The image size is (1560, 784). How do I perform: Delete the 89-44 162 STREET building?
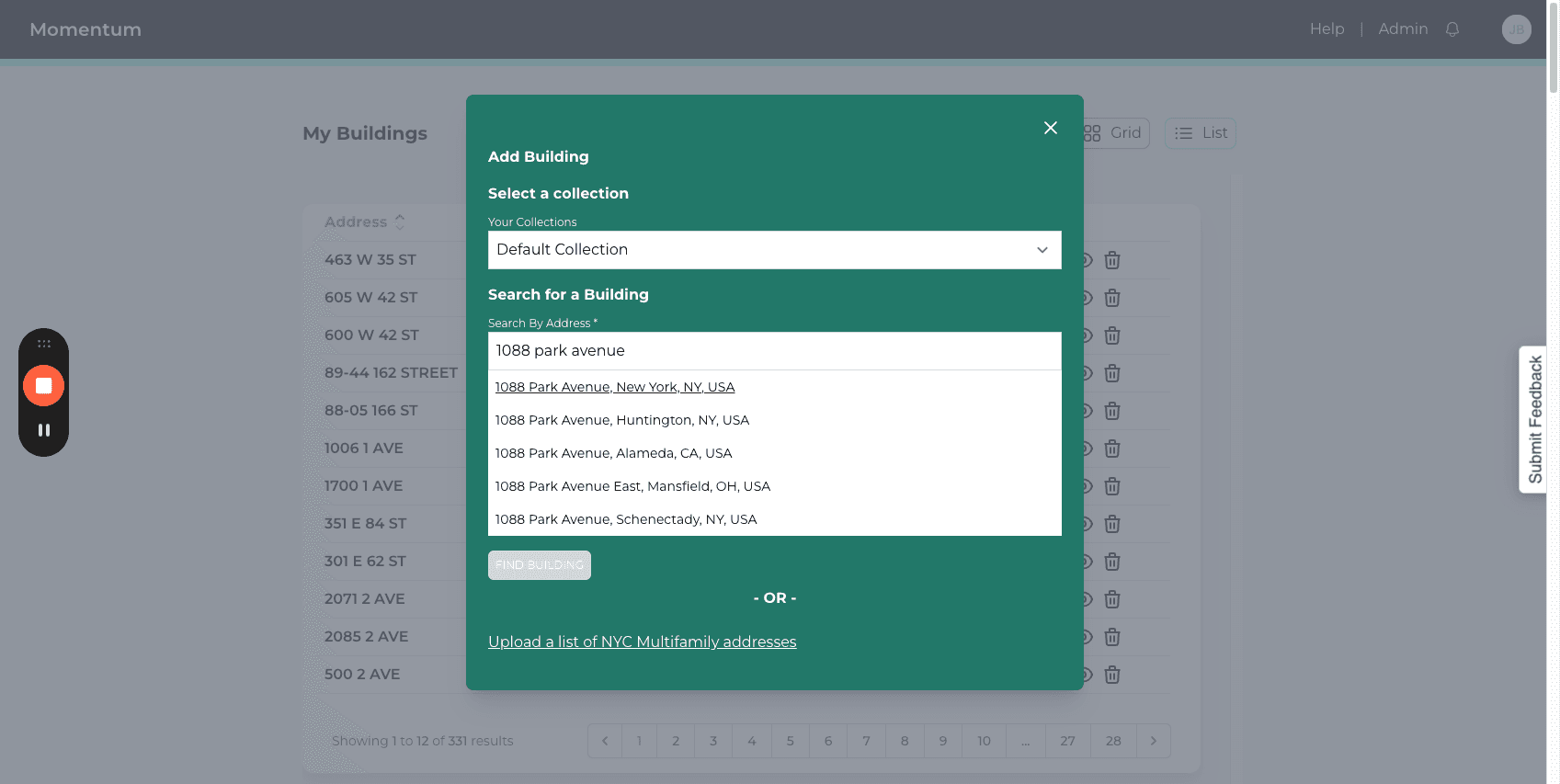(x=1112, y=373)
